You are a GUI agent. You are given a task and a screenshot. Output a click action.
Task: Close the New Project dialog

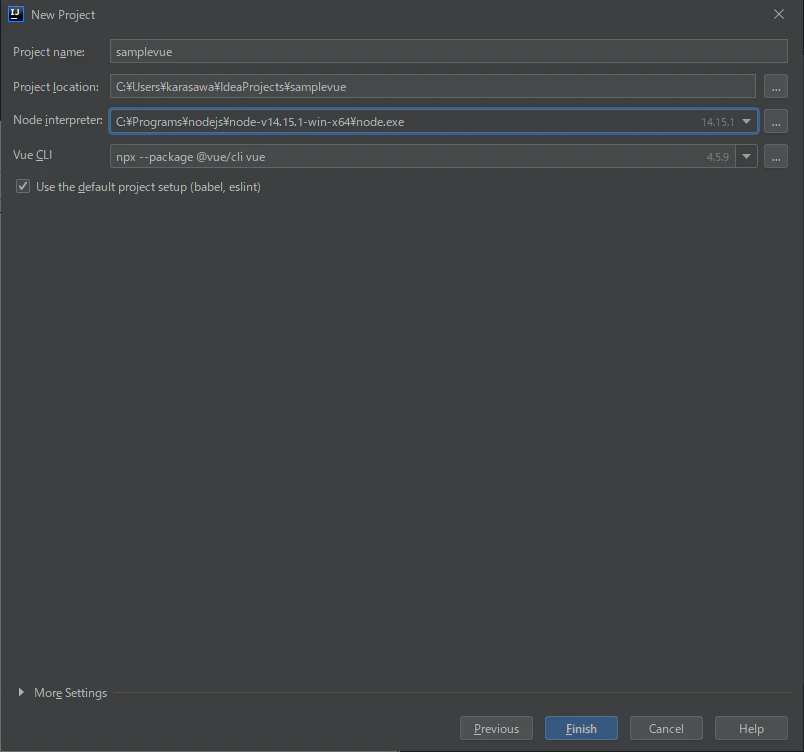[x=778, y=14]
